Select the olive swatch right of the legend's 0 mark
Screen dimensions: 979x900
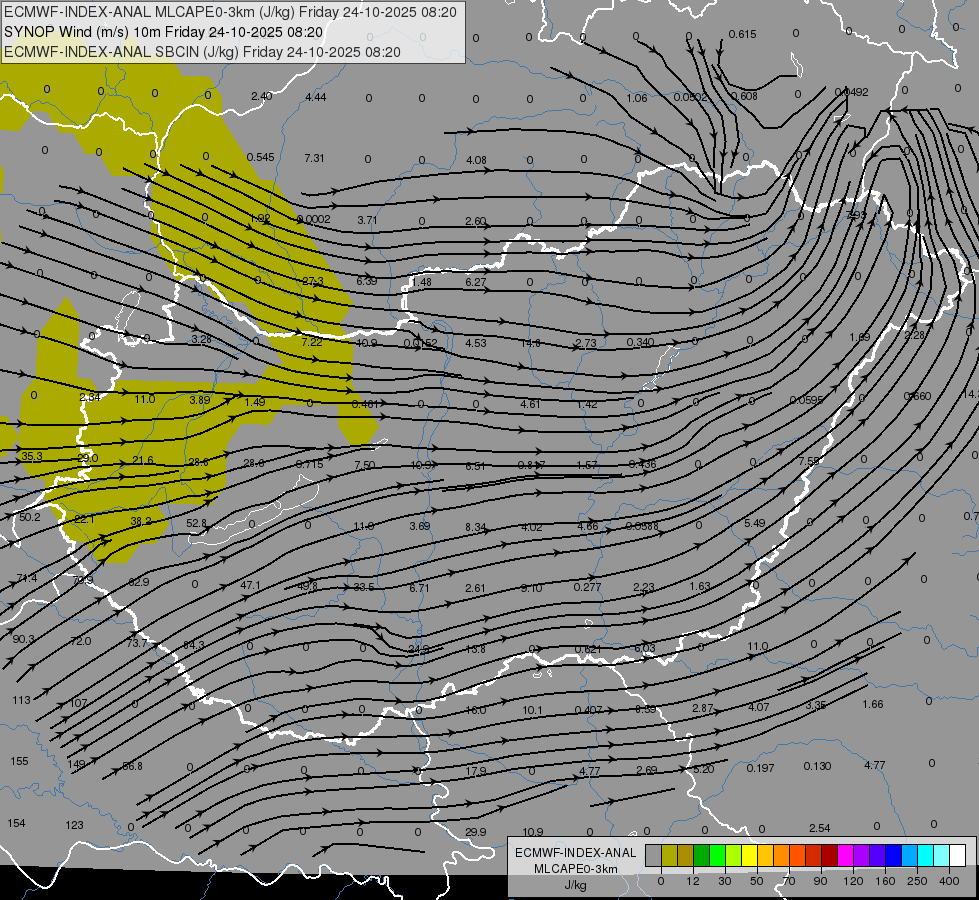click(669, 856)
